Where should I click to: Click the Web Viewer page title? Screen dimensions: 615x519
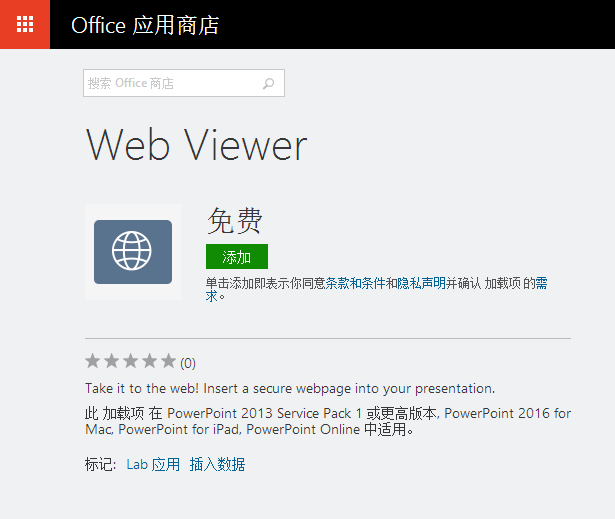[x=196, y=146]
